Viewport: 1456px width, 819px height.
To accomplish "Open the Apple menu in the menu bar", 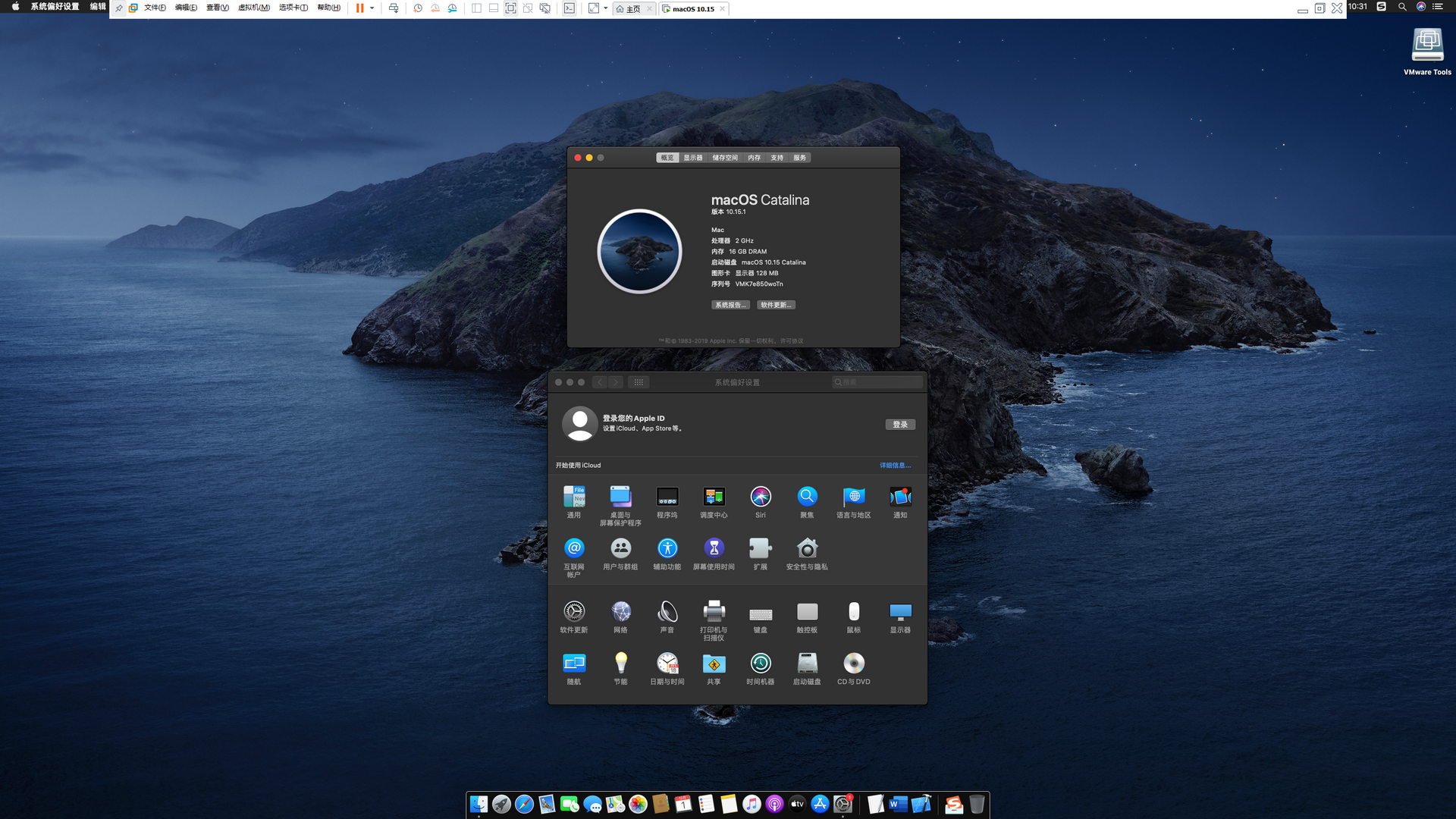I will [15, 7].
